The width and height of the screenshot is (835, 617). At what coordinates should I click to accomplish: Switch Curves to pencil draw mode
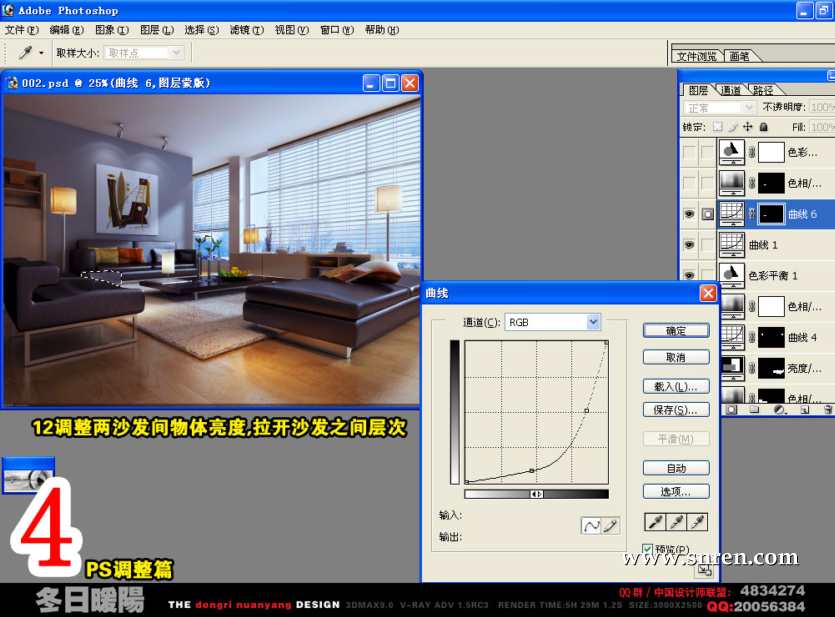tap(609, 526)
